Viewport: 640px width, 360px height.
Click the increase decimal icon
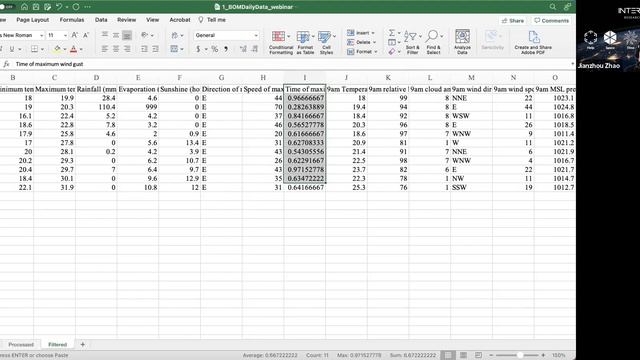point(243,49)
